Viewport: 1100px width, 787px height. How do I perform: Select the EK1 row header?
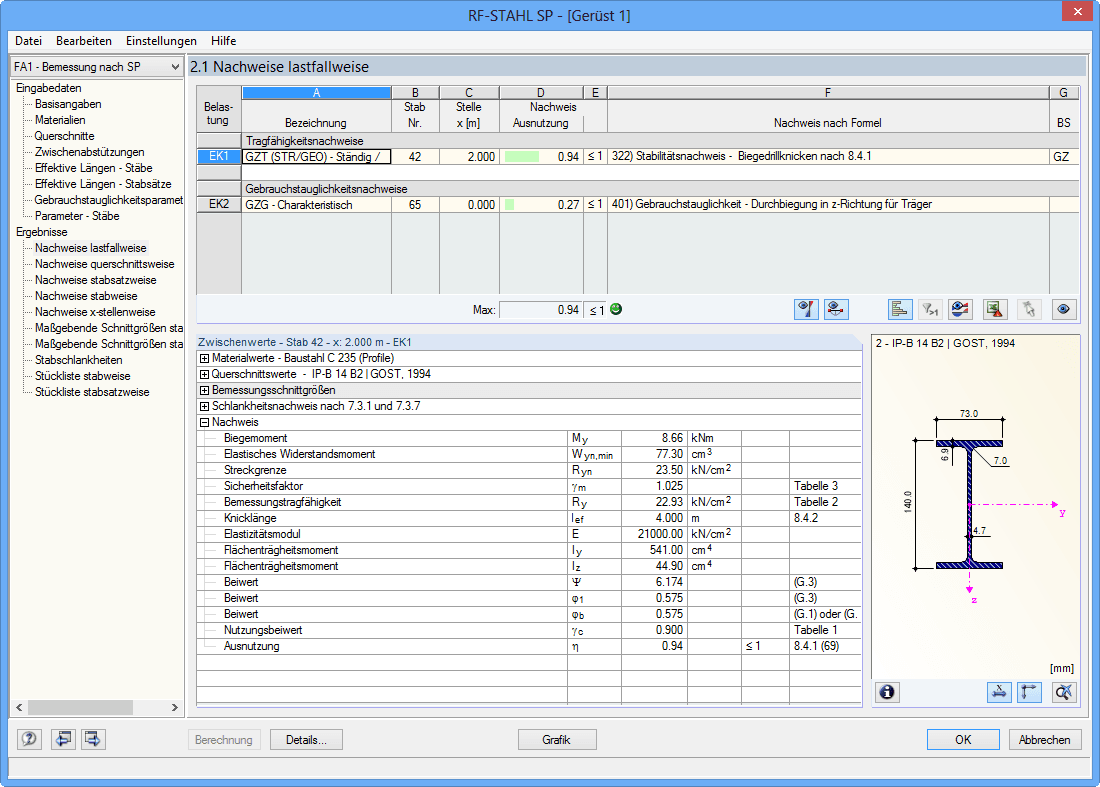(219, 156)
